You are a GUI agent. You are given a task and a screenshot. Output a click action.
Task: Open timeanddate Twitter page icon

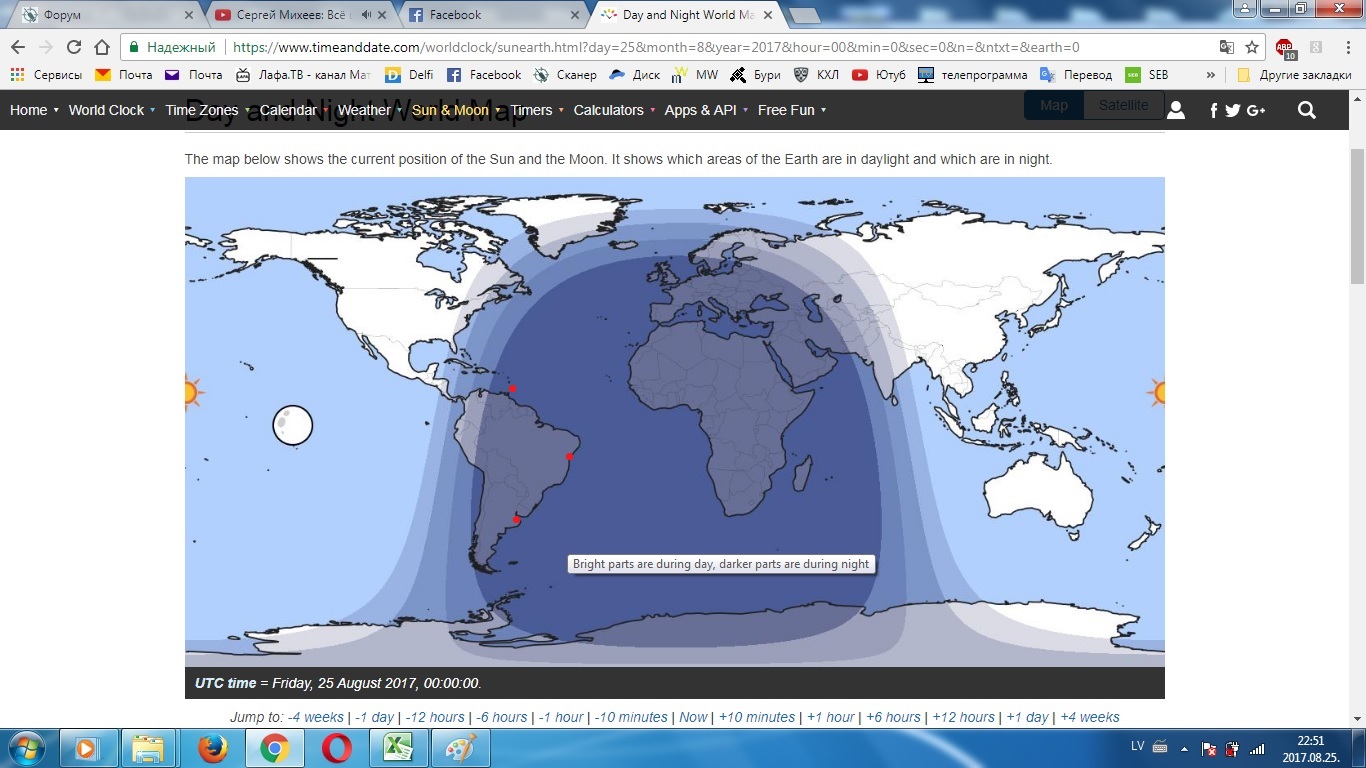coord(1232,111)
